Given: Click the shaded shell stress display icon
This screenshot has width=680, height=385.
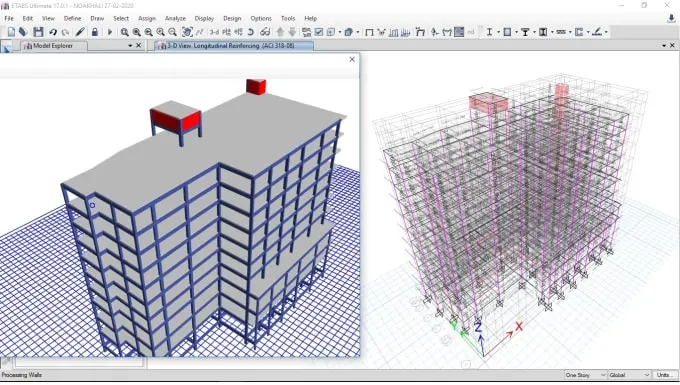Looking at the screenshot, I should coord(459,32).
